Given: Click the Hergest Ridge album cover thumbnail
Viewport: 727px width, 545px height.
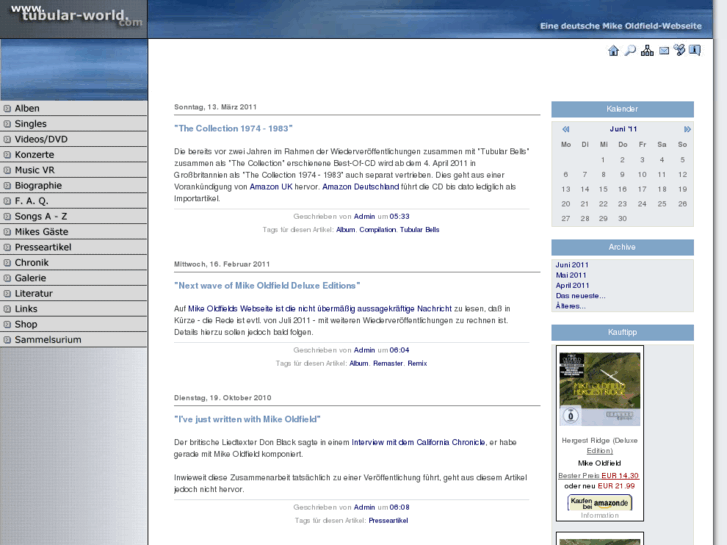Looking at the screenshot, I should 600,388.
